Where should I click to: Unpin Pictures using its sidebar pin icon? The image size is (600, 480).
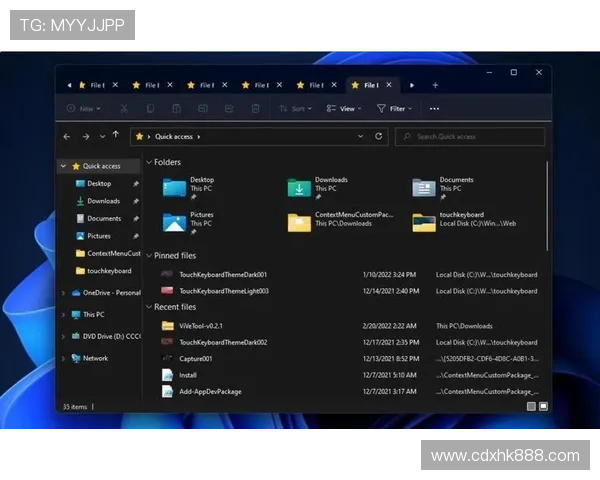[136, 237]
